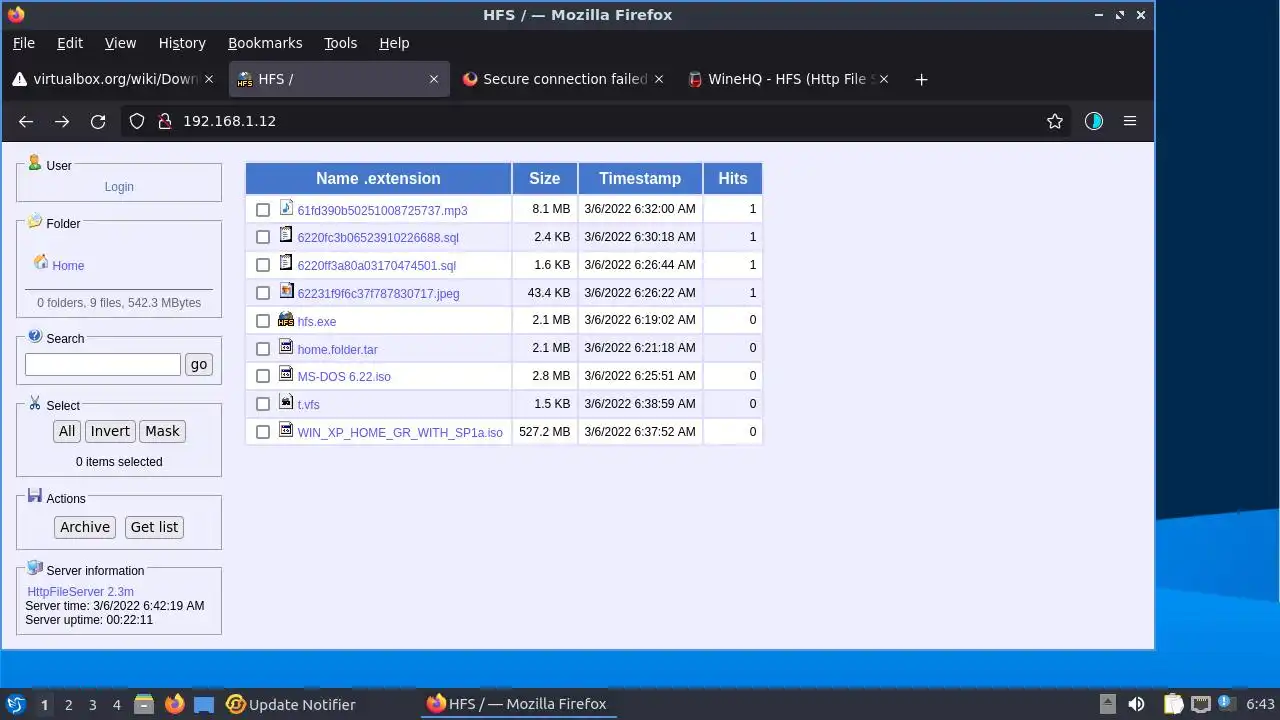Viewport: 1280px width, 720px height.
Task: Tick checkbox for 6220fc3b06523910226688.sql
Action: point(263,237)
